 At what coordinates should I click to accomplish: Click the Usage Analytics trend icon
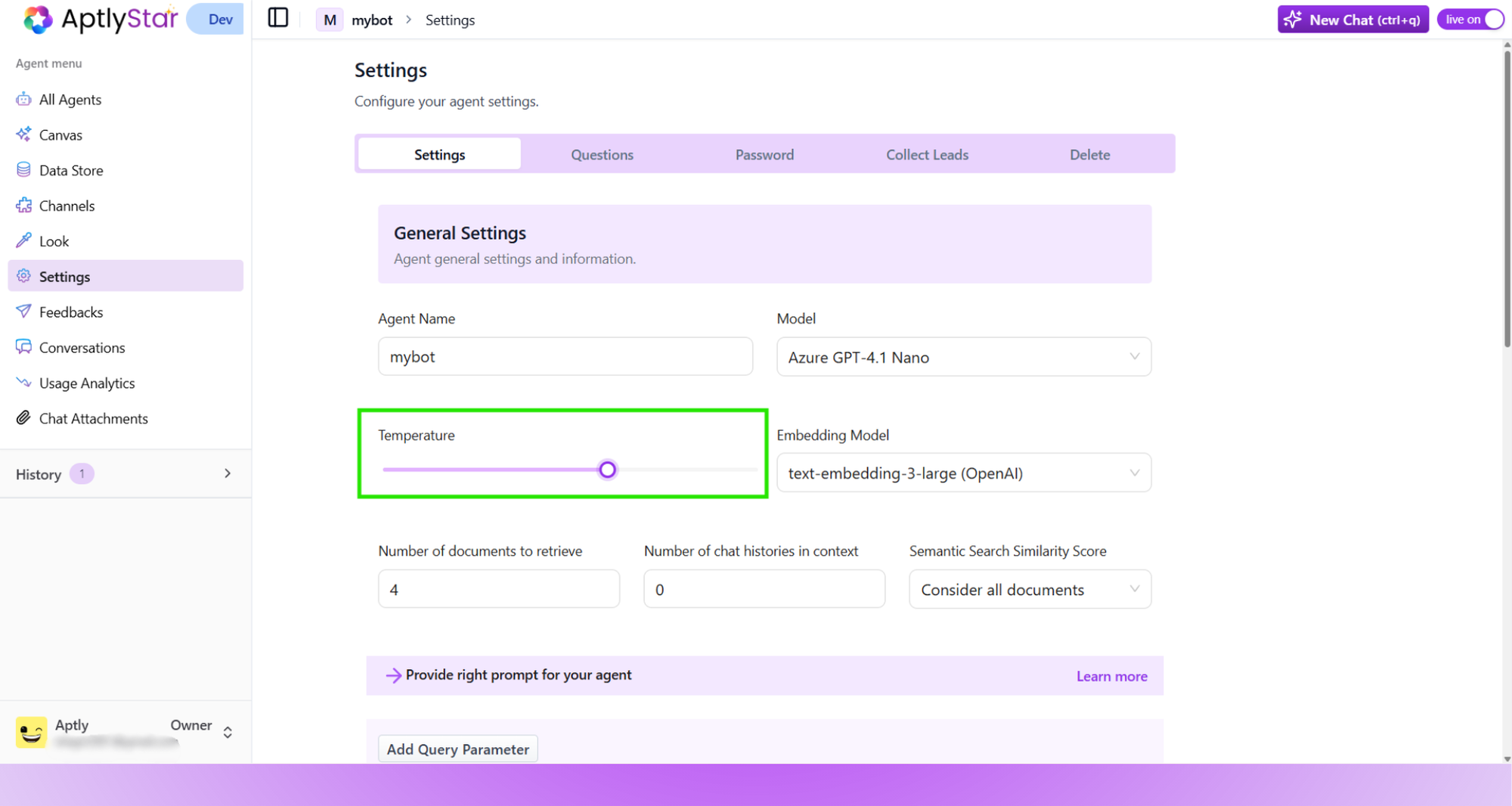(23, 383)
